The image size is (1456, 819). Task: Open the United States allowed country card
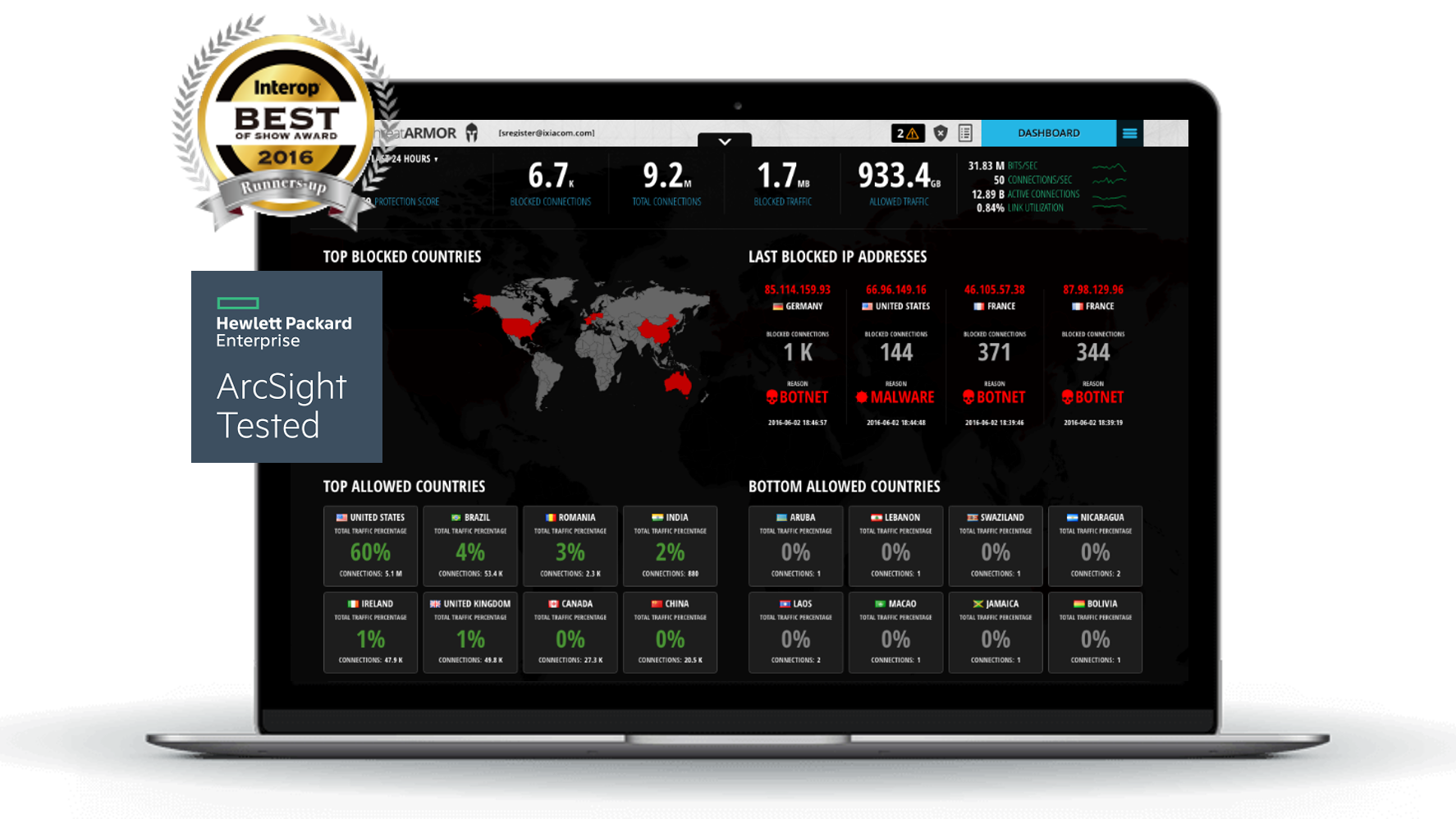[370, 547]
